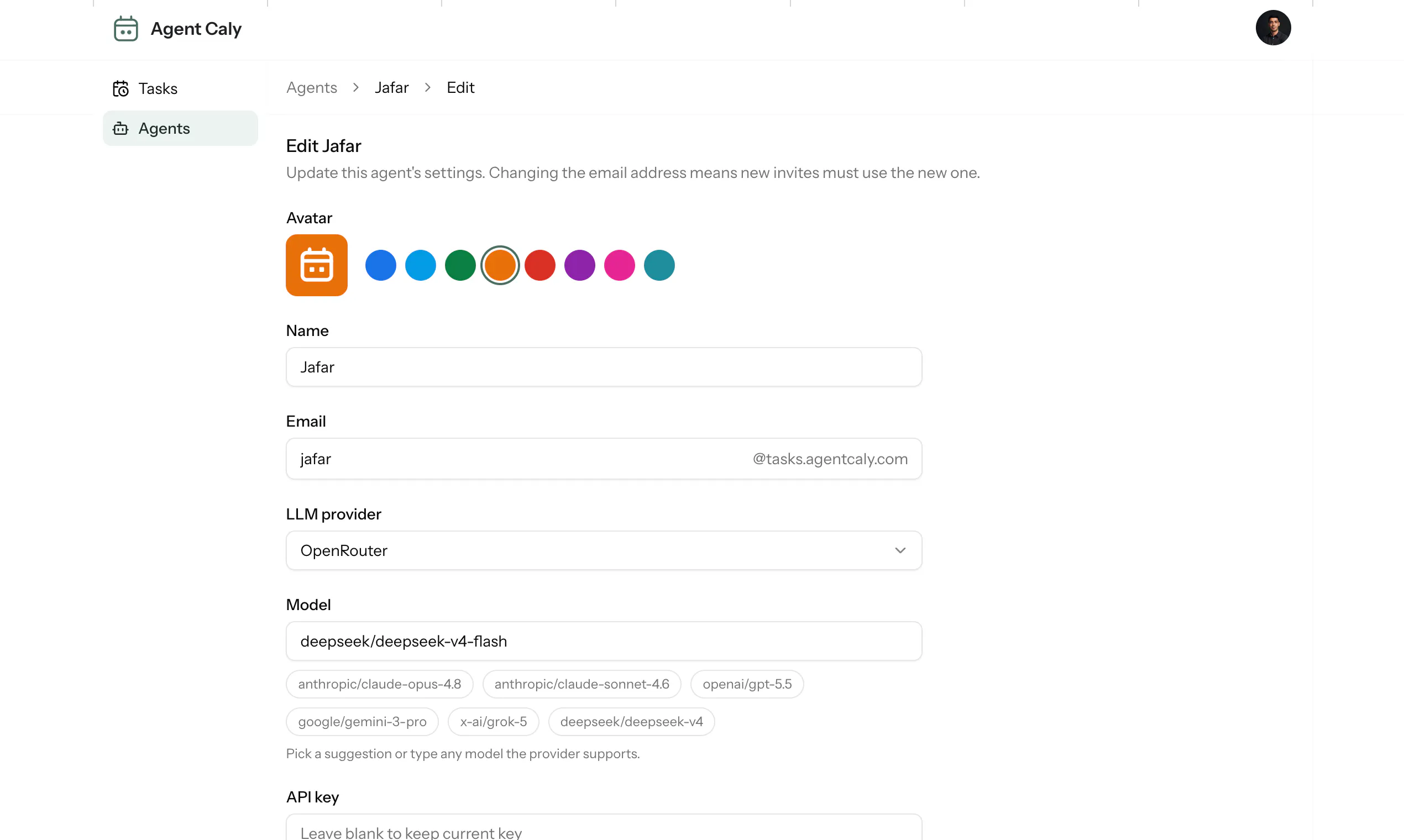Click the Edit Jafar heading
1404x840 pixels.
pyautogui.click(x=323, y=146)
